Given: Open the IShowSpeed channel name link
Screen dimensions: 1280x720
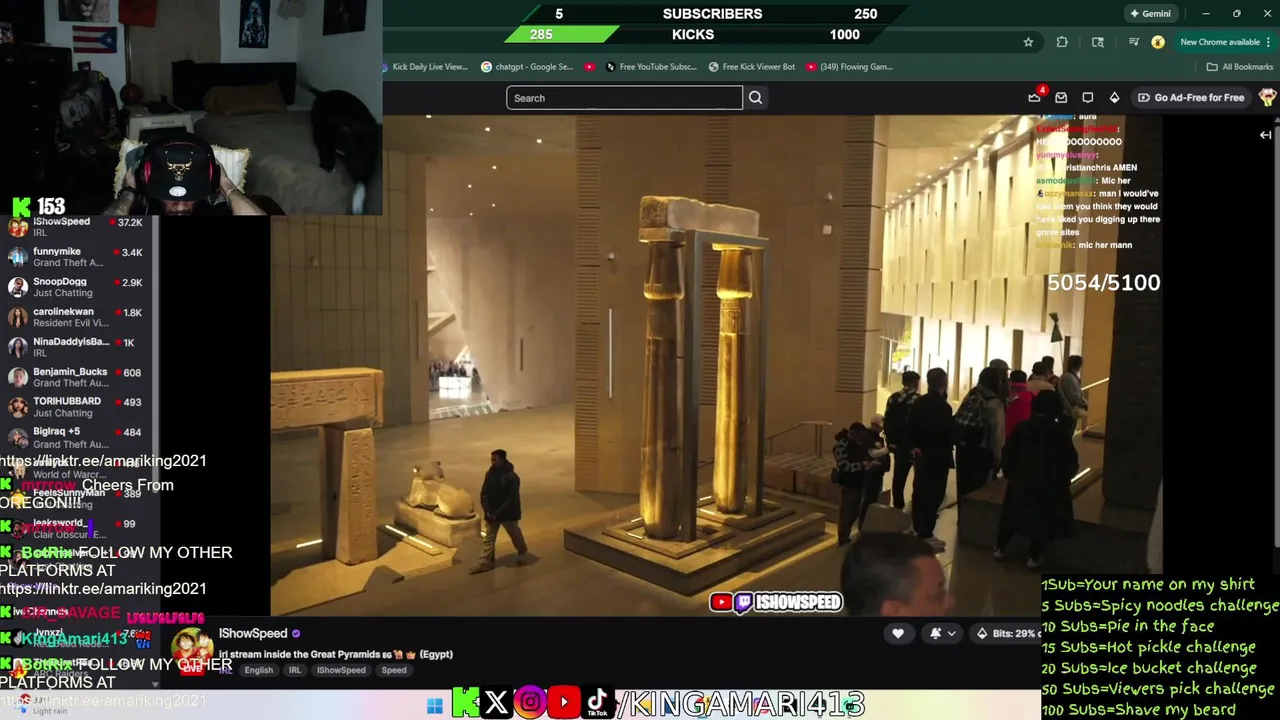Looking at the screenshot, I should (x=253, y=633).
